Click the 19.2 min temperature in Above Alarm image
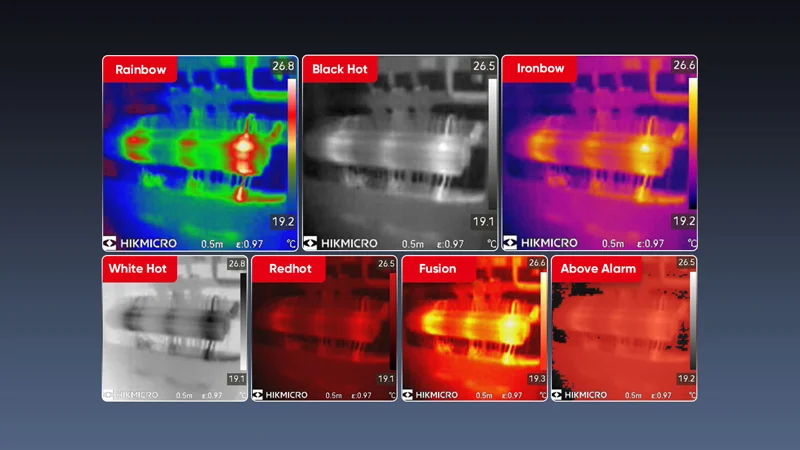Screen dimensions: 800x450 (686, 379)
